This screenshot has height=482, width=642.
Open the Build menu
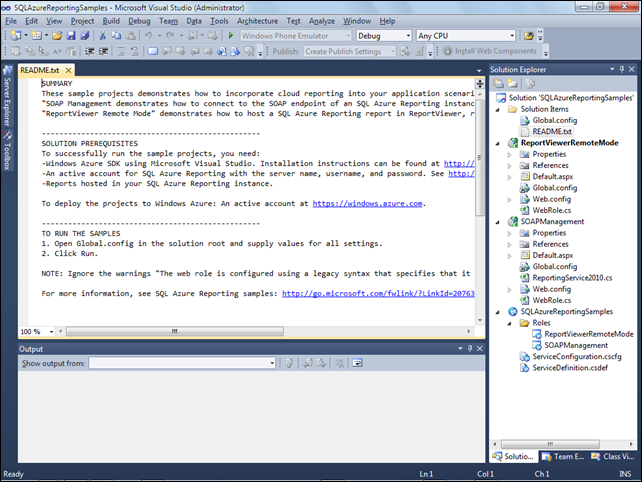(111, 21)
